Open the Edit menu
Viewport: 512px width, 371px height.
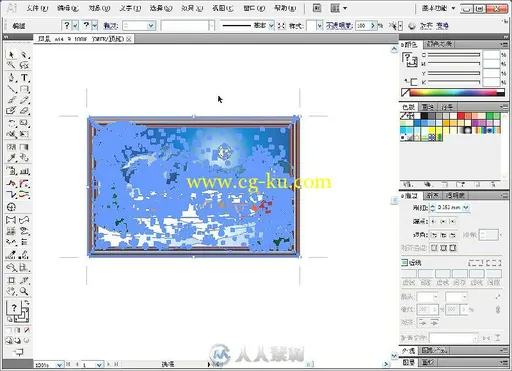pyautogui.click(x=68, y=8)
